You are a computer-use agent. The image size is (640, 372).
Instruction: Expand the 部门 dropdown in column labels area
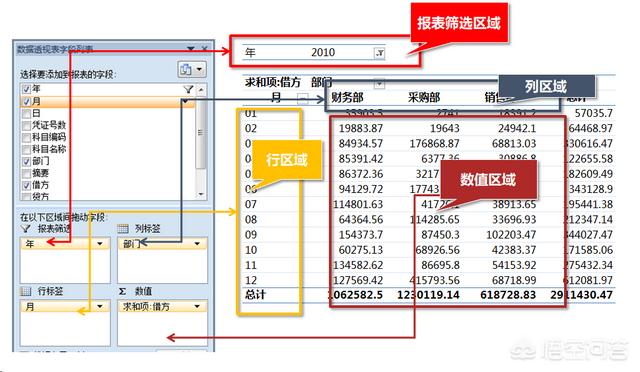coord(197,244)
